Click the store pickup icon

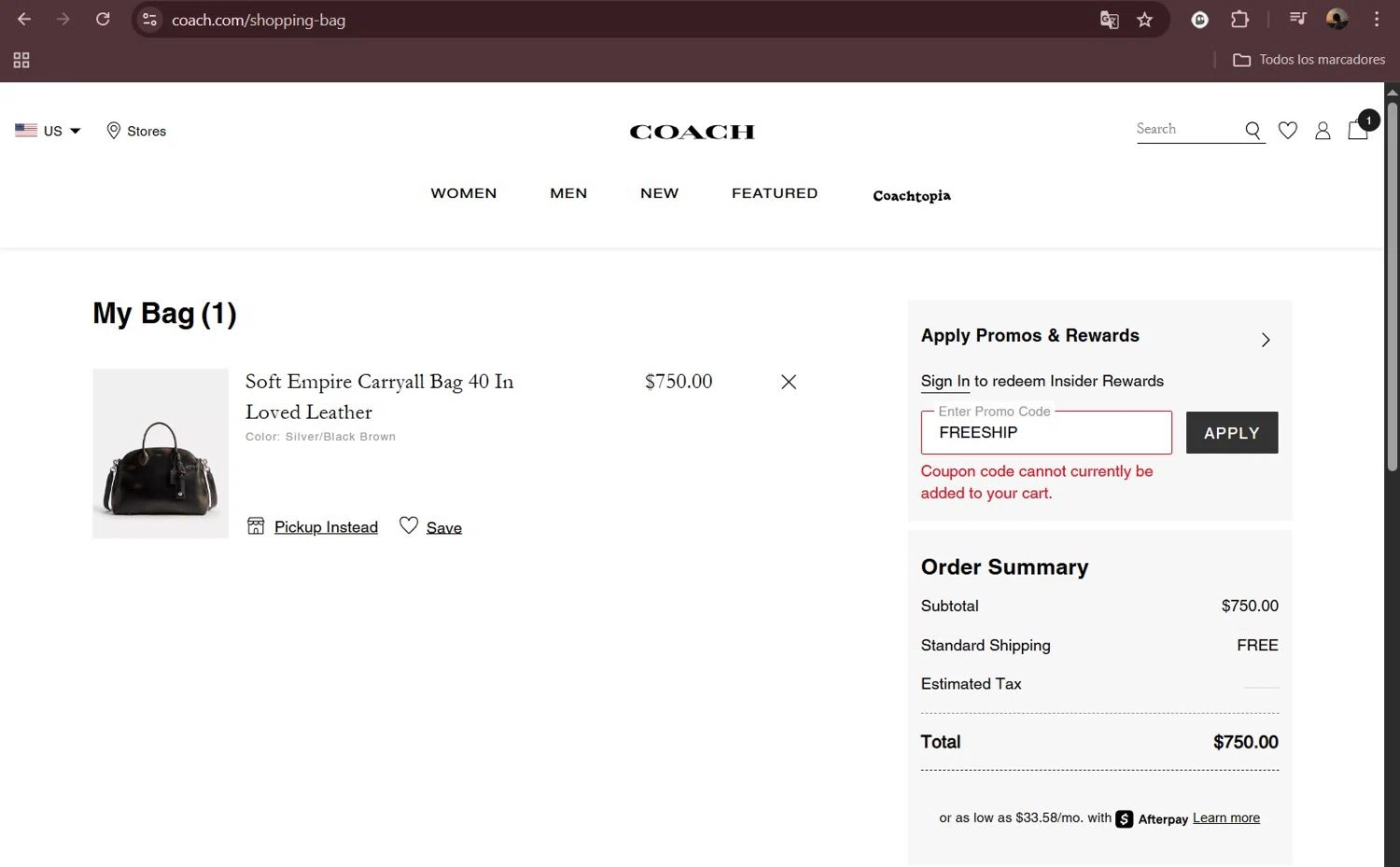click(x=256, y=525)
